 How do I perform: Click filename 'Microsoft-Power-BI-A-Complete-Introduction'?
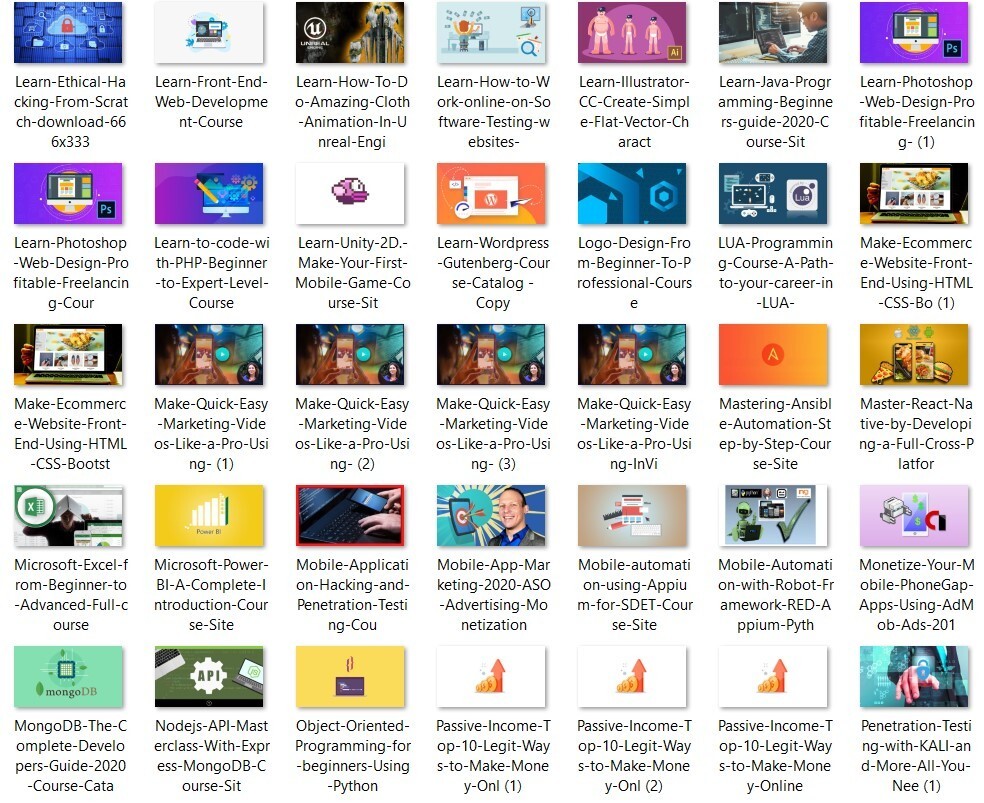click(211, 595)
